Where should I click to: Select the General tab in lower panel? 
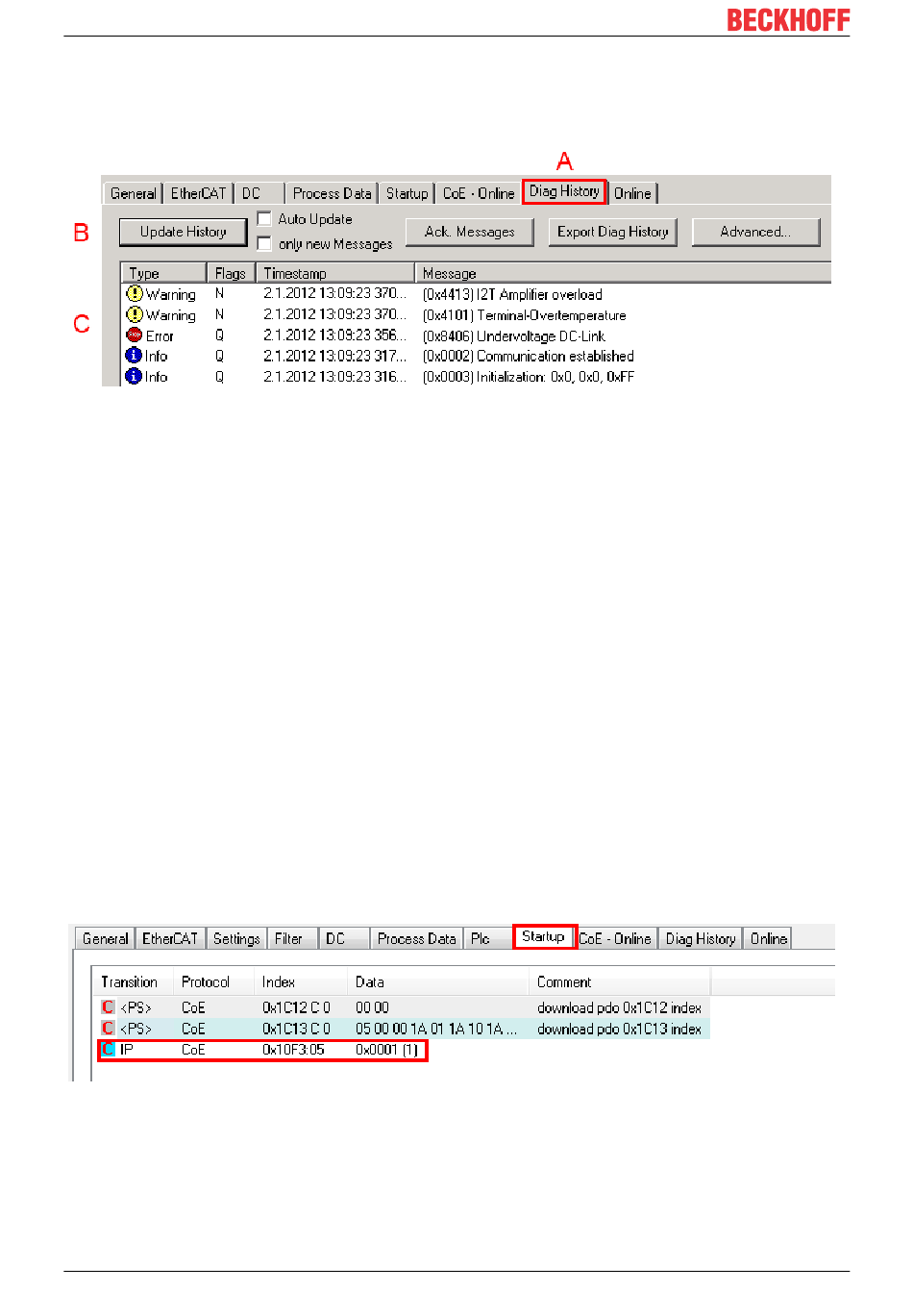(x=105, y=938)
